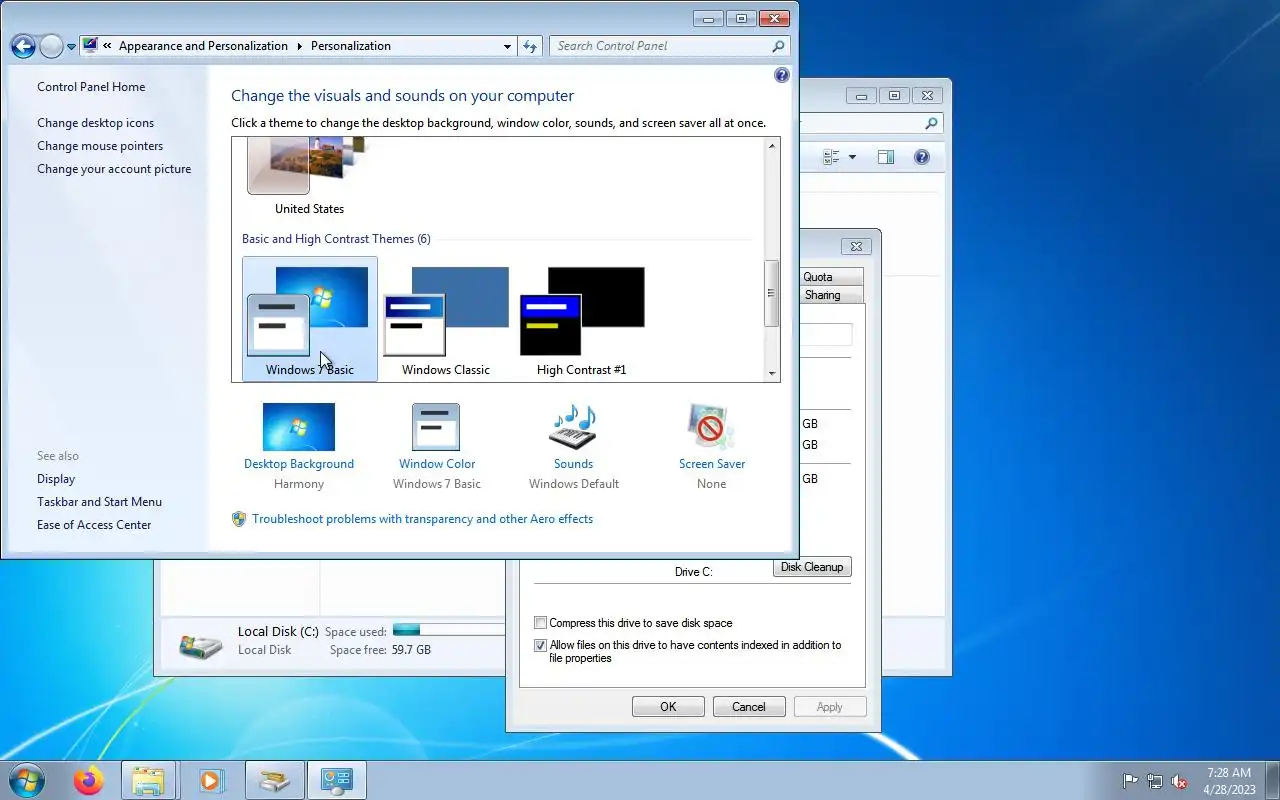Click the Back arrow in Personalization window

pos(23,46)
